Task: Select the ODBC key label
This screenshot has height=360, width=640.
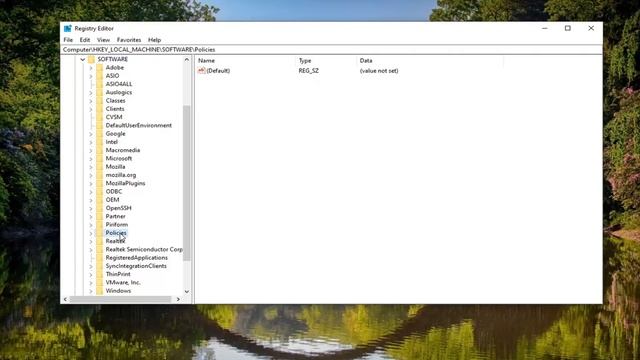Action: pos(114,191)
